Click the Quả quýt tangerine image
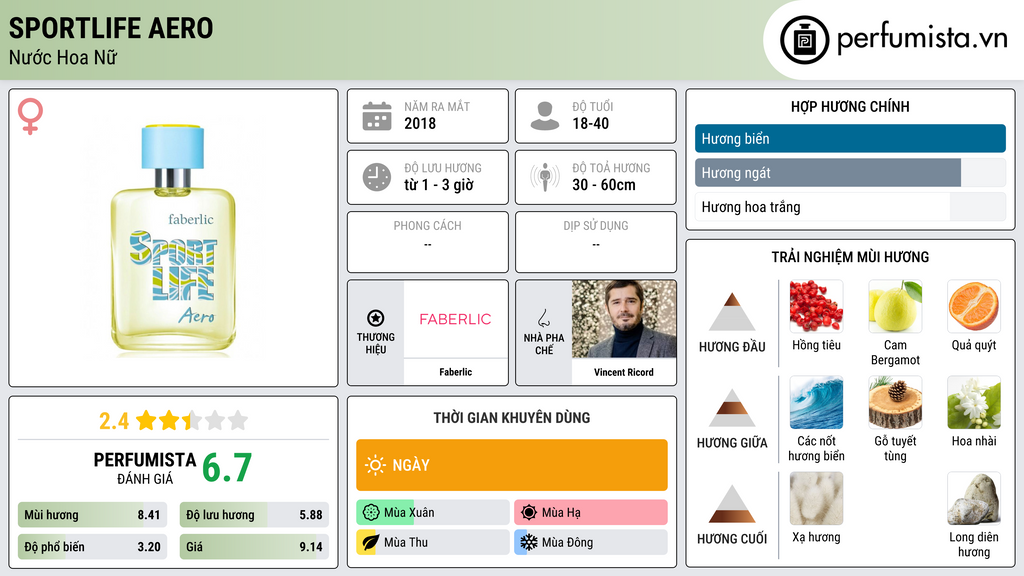Image resolution: width=1024 pixels, height=576 pixels. coord(974,306)
